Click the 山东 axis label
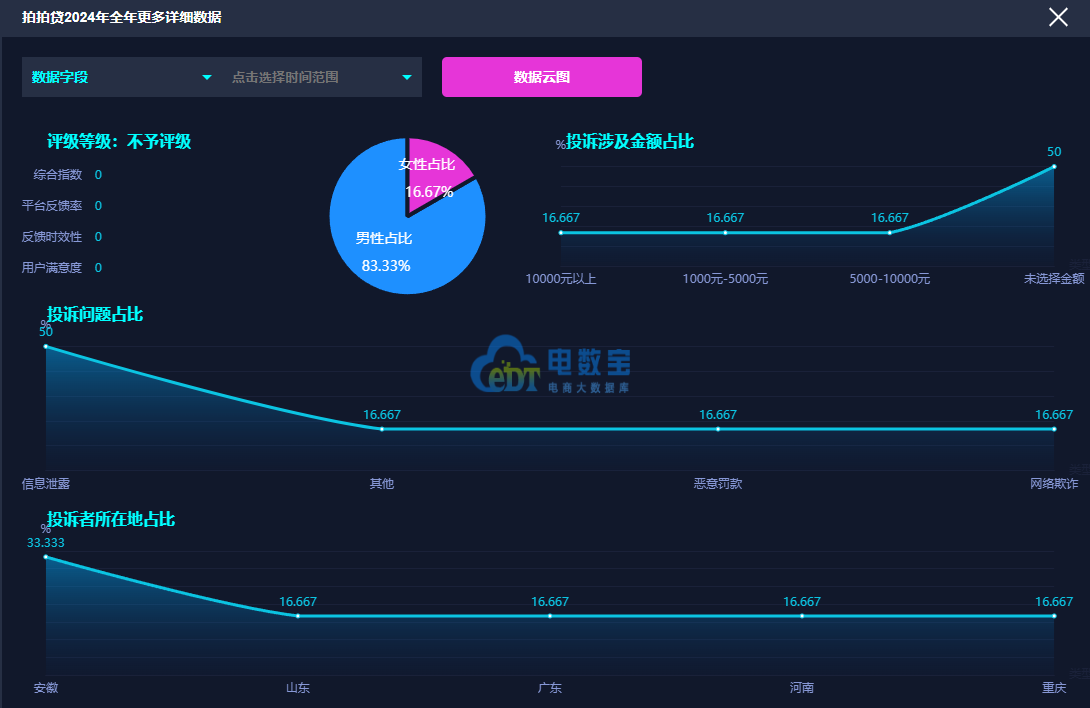1090x708 pixels. pyautogui.click(x=298, y=688)
